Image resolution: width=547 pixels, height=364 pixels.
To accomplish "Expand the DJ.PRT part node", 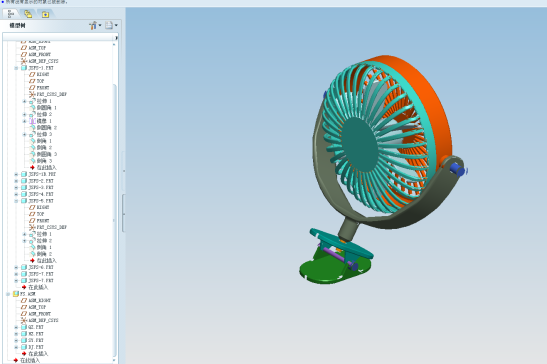I will [x=16, y=347].
